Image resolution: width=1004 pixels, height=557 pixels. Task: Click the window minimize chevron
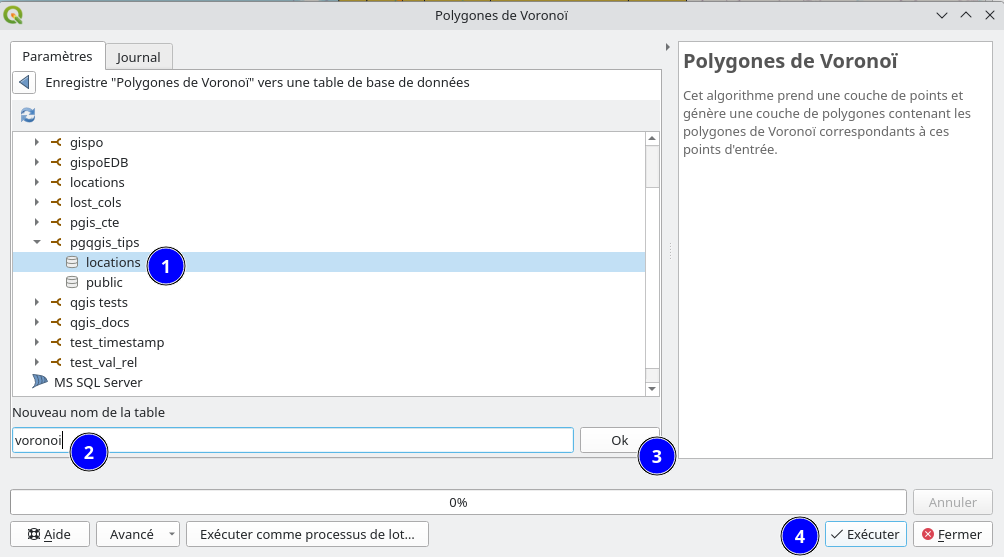(942, 15)
